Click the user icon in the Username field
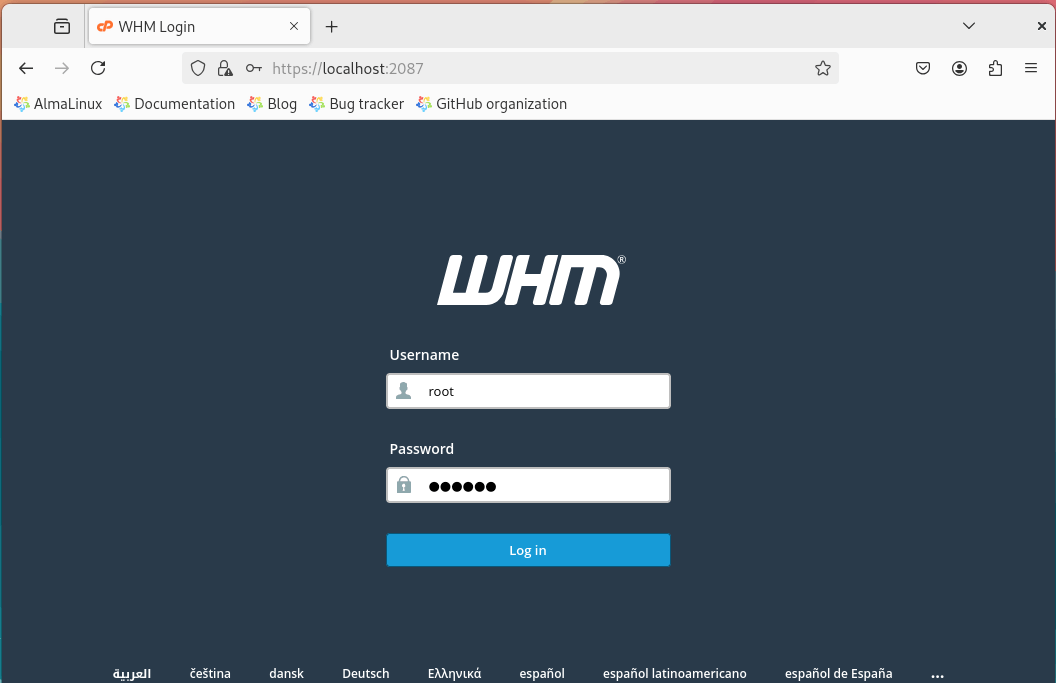 [x=404, y=391]
